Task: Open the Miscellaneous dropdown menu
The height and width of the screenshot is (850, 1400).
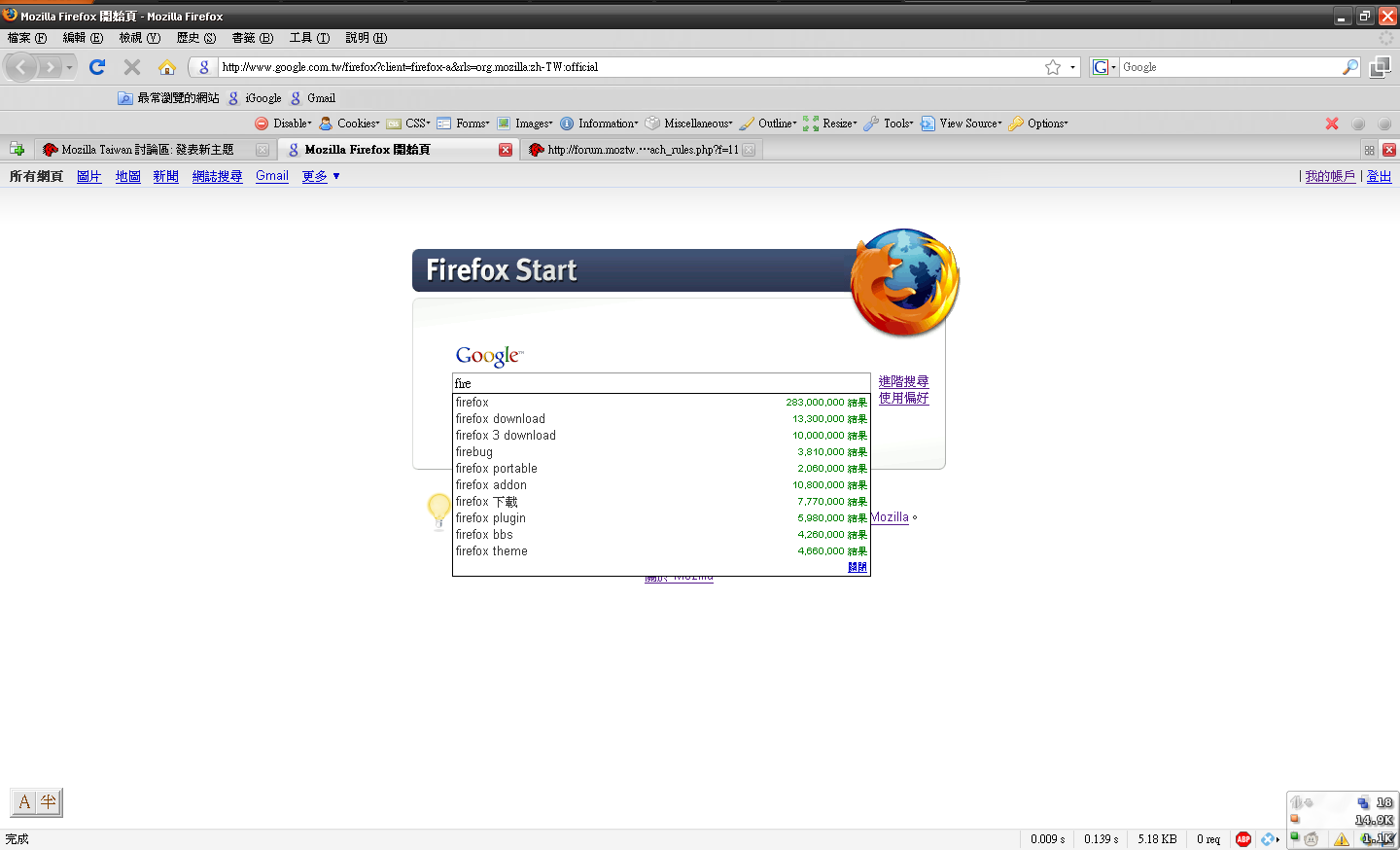Action: (688, 124)
